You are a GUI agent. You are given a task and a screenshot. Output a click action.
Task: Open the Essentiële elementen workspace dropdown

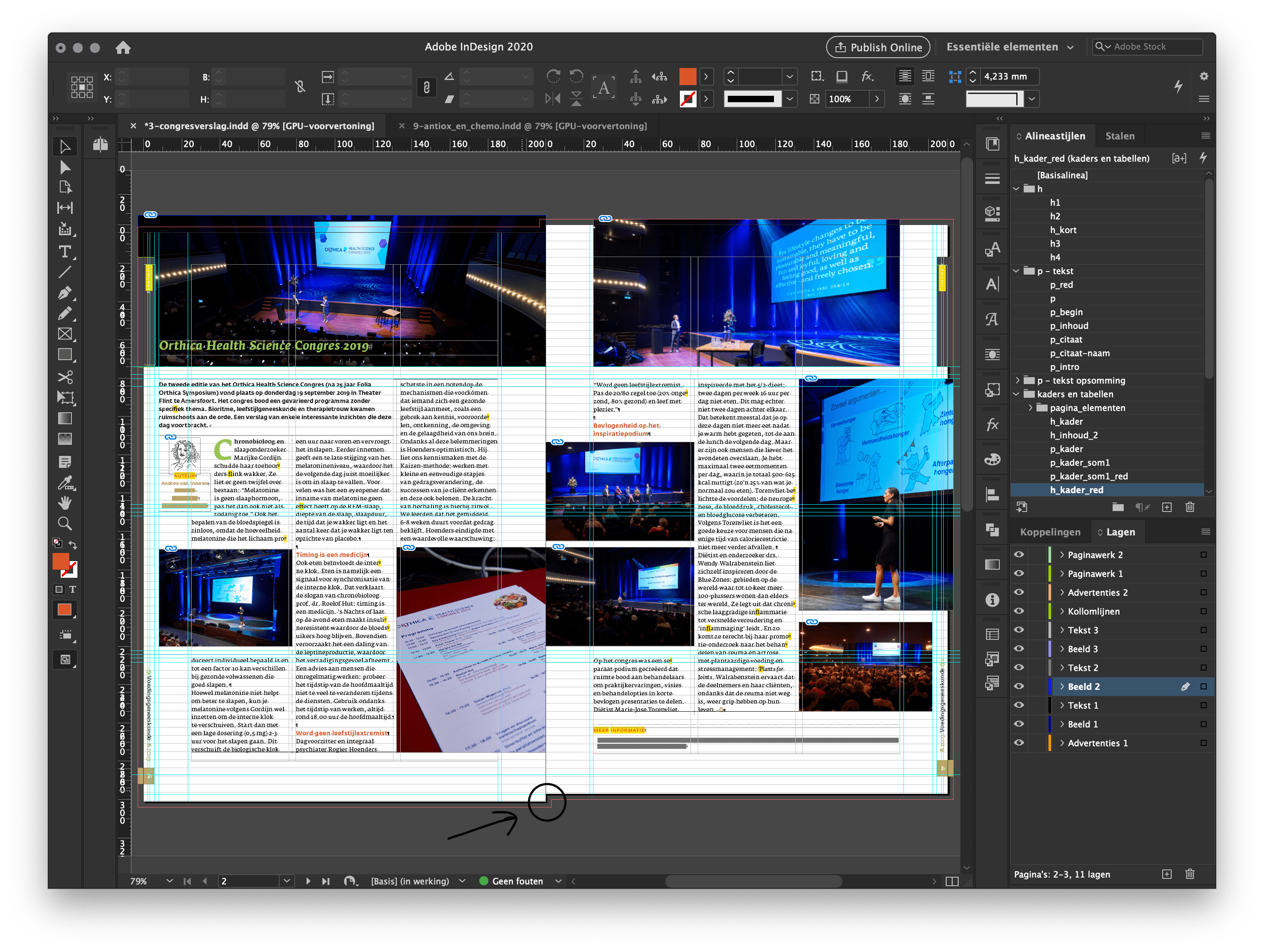(1010, 47)
